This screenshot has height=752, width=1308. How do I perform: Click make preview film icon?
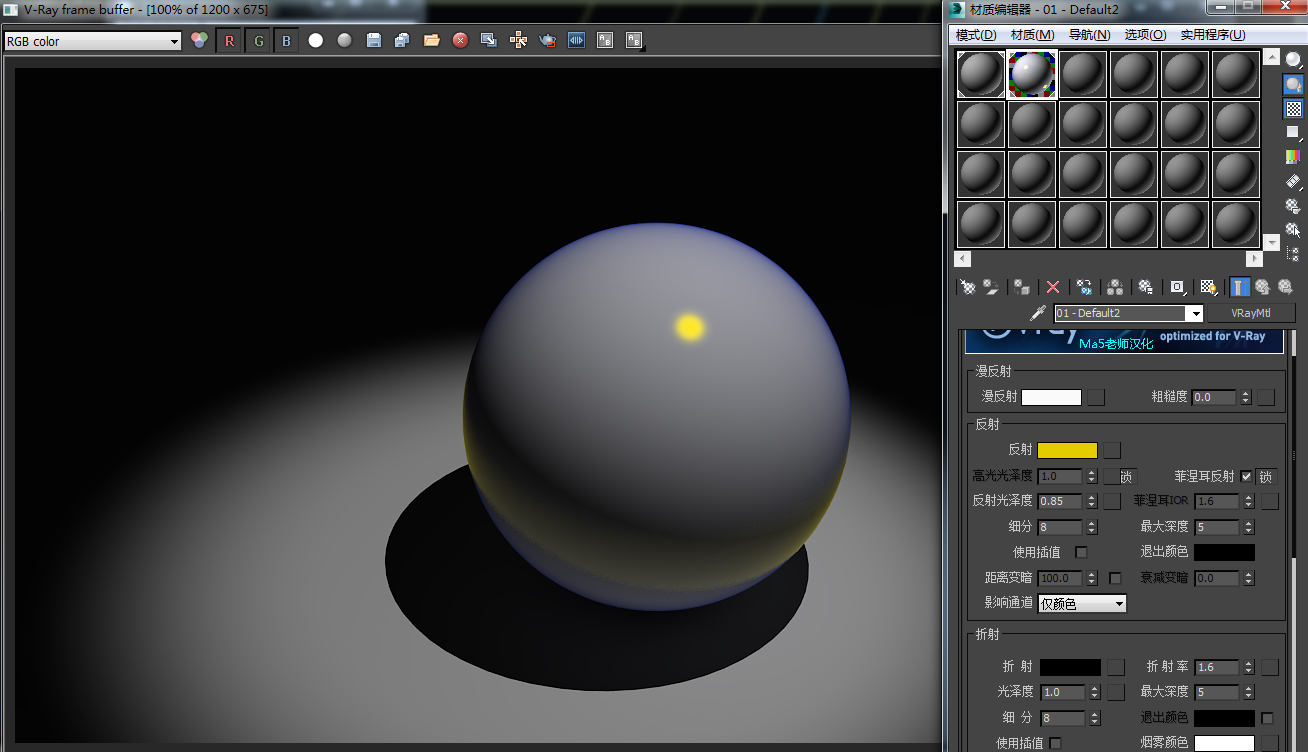point(1293,181)
